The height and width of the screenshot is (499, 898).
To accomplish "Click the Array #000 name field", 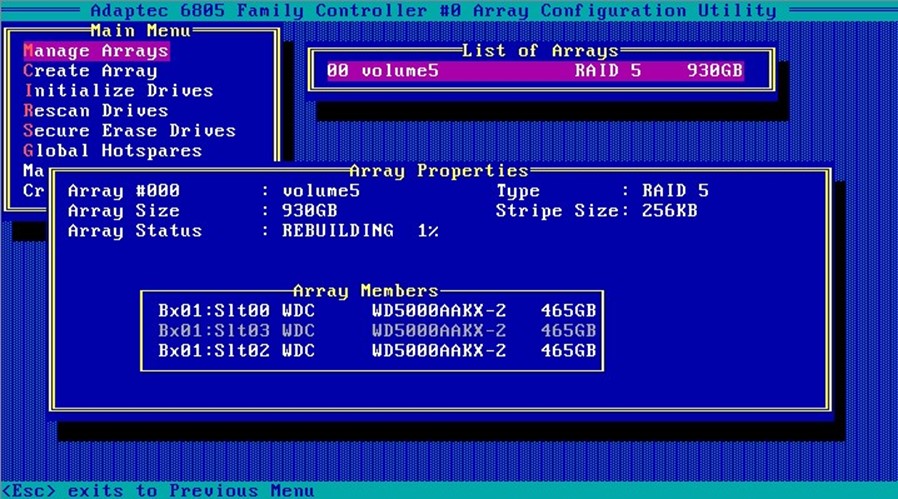I will point(321,191).
